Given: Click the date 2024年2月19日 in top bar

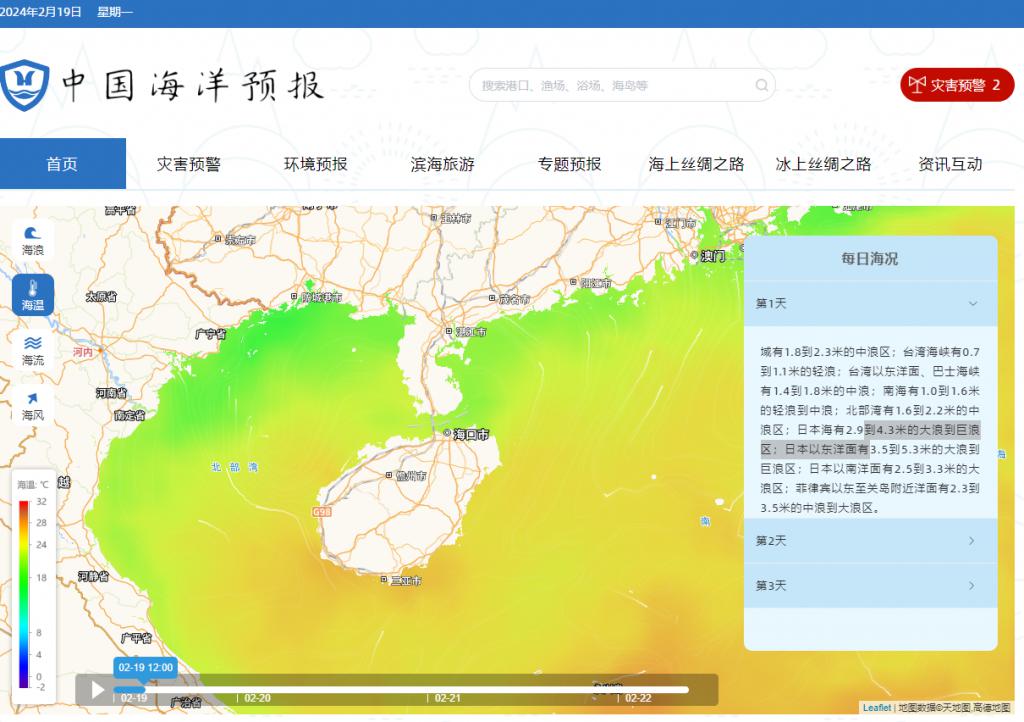Looking at the screenshot, I should pos(40,12).
